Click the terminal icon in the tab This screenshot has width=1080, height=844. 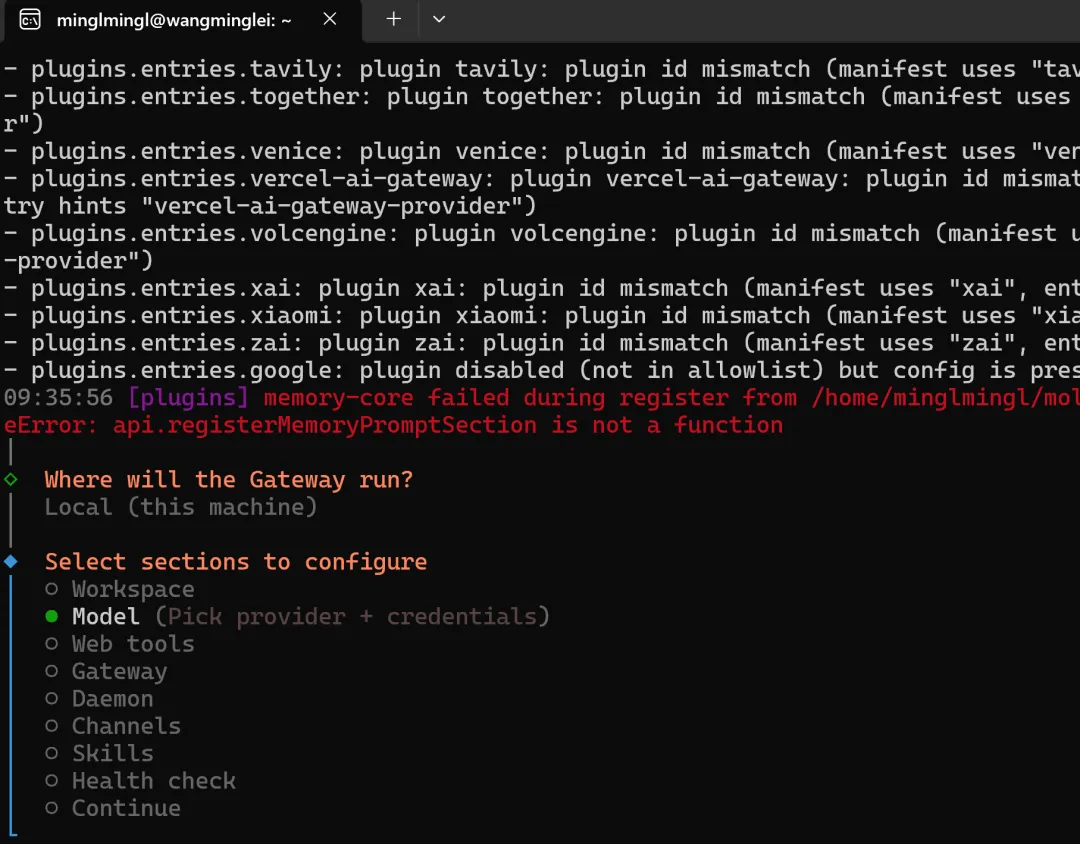(x=30, y=19)
